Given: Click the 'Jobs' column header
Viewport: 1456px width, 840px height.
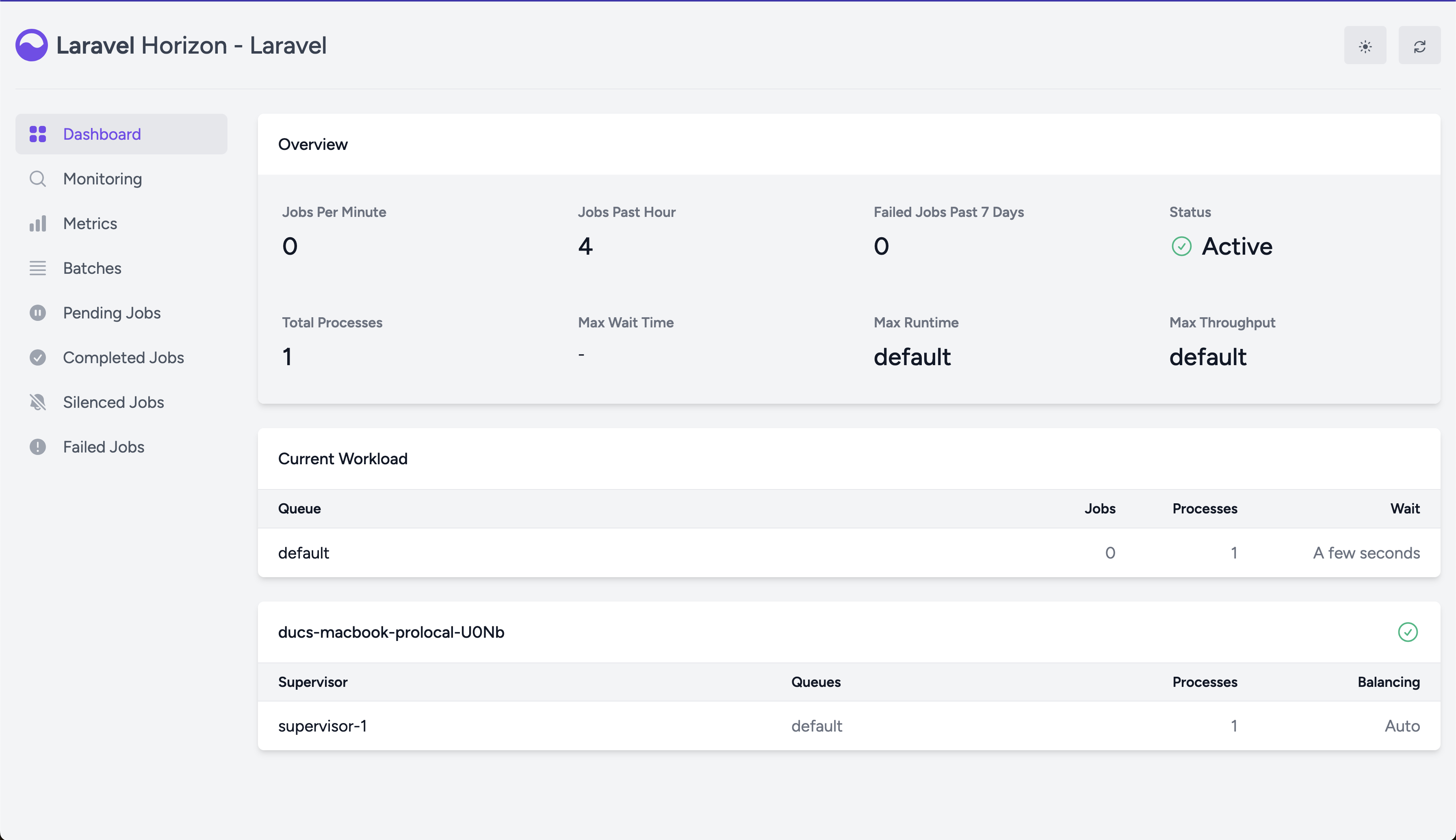Looking at the screenshot, I should point(1099,508).
